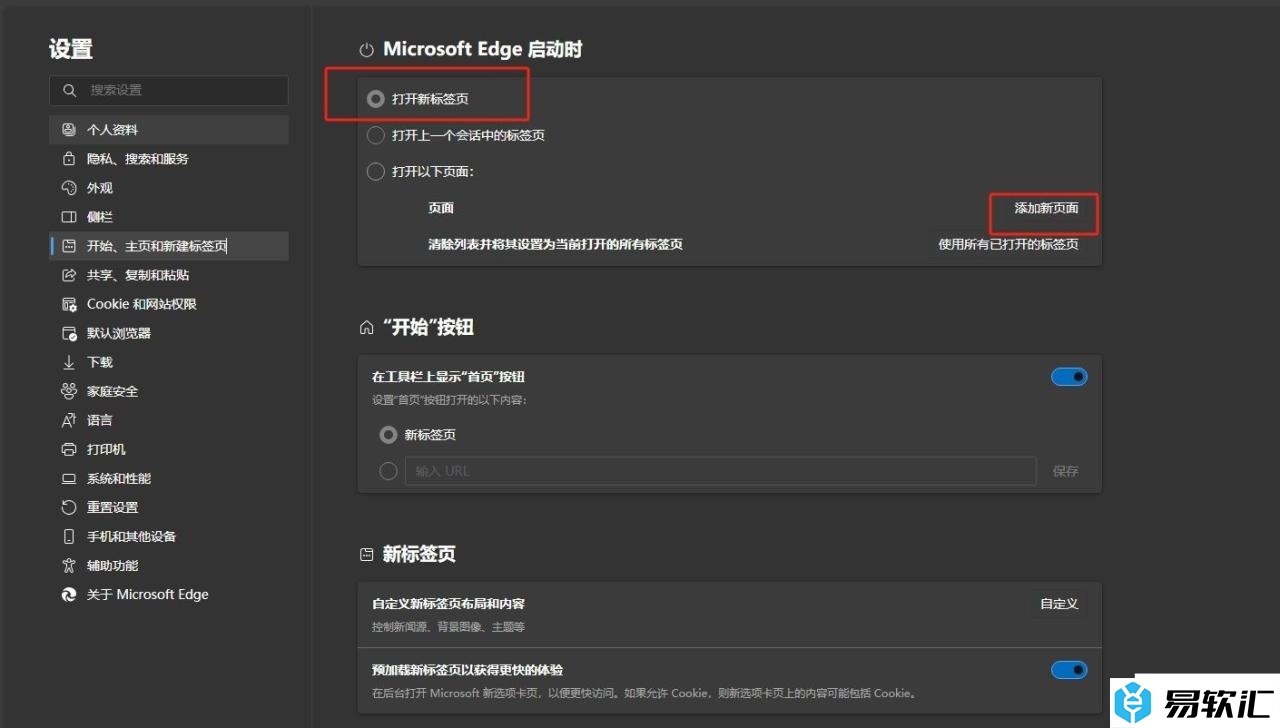Image resolution: width=1280 pixels, height=728 pixels.
Task: Click the browser icon beside 默认浏览器
Action: pos(69,333)
